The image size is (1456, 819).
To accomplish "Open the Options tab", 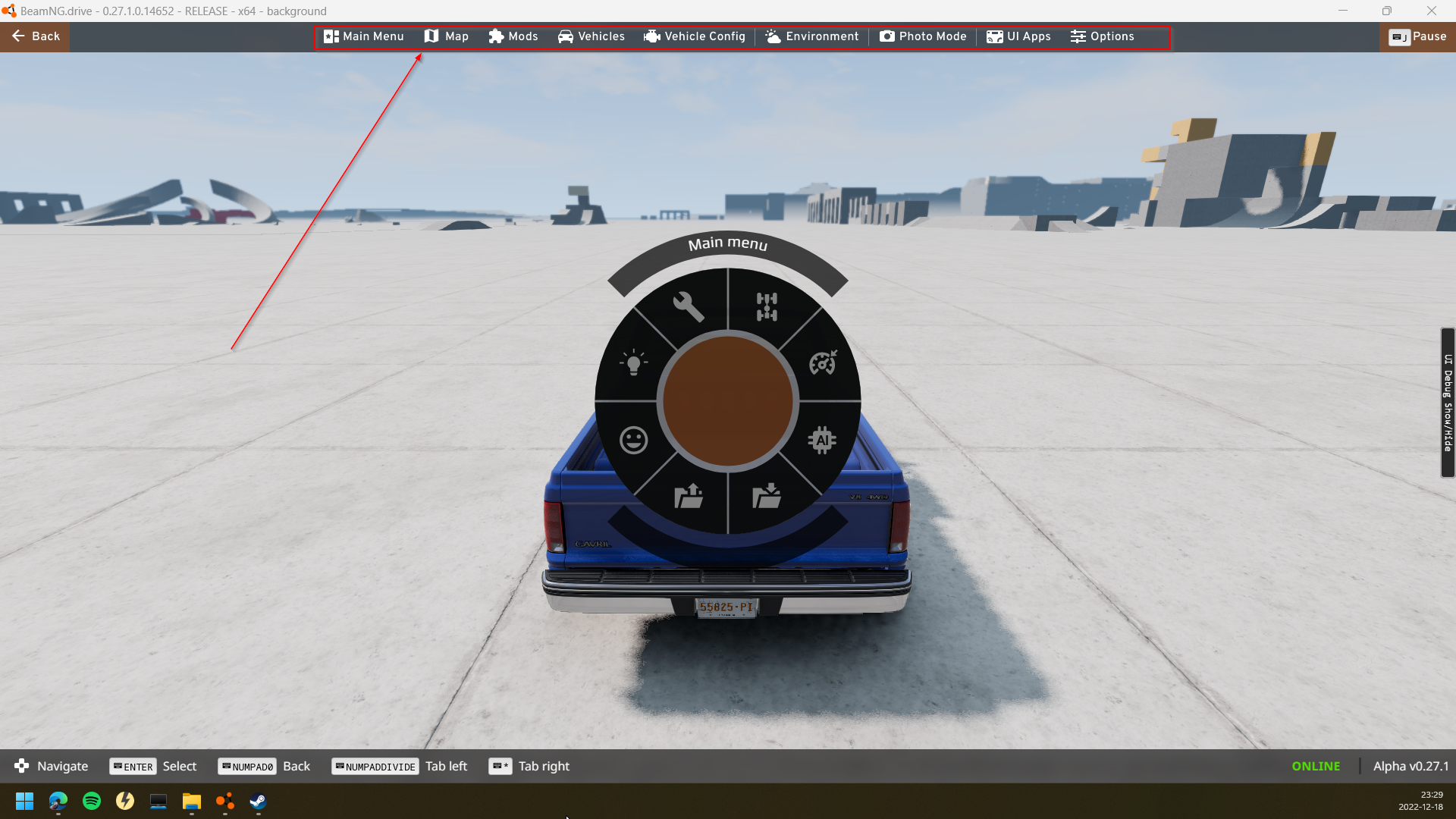I will tap(1103, 36).
